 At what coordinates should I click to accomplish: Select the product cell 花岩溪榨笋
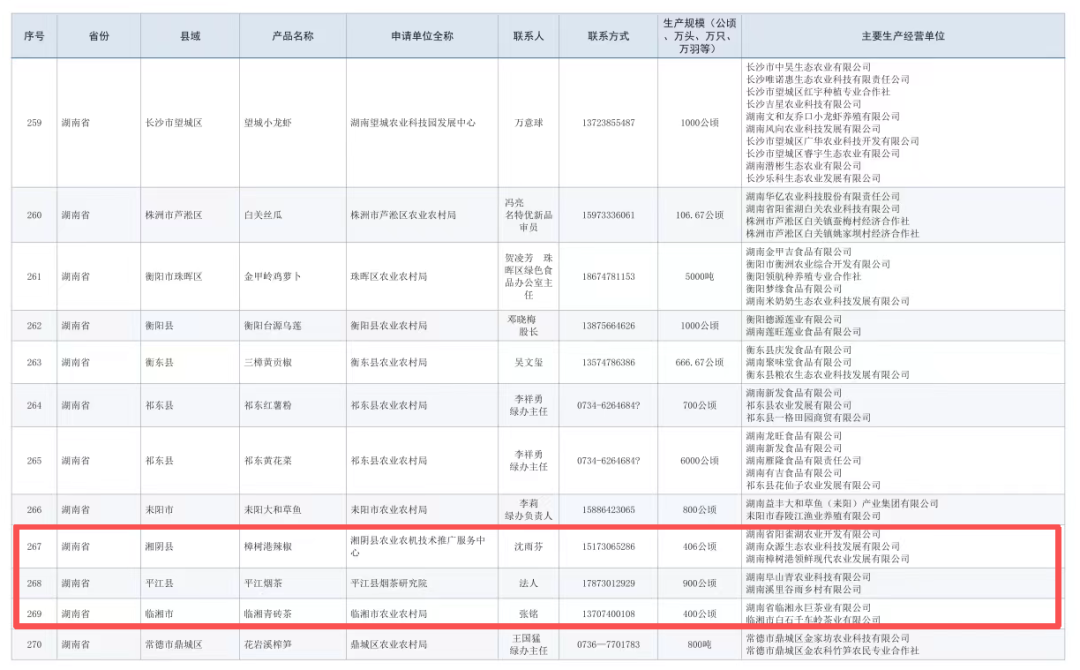268,645
